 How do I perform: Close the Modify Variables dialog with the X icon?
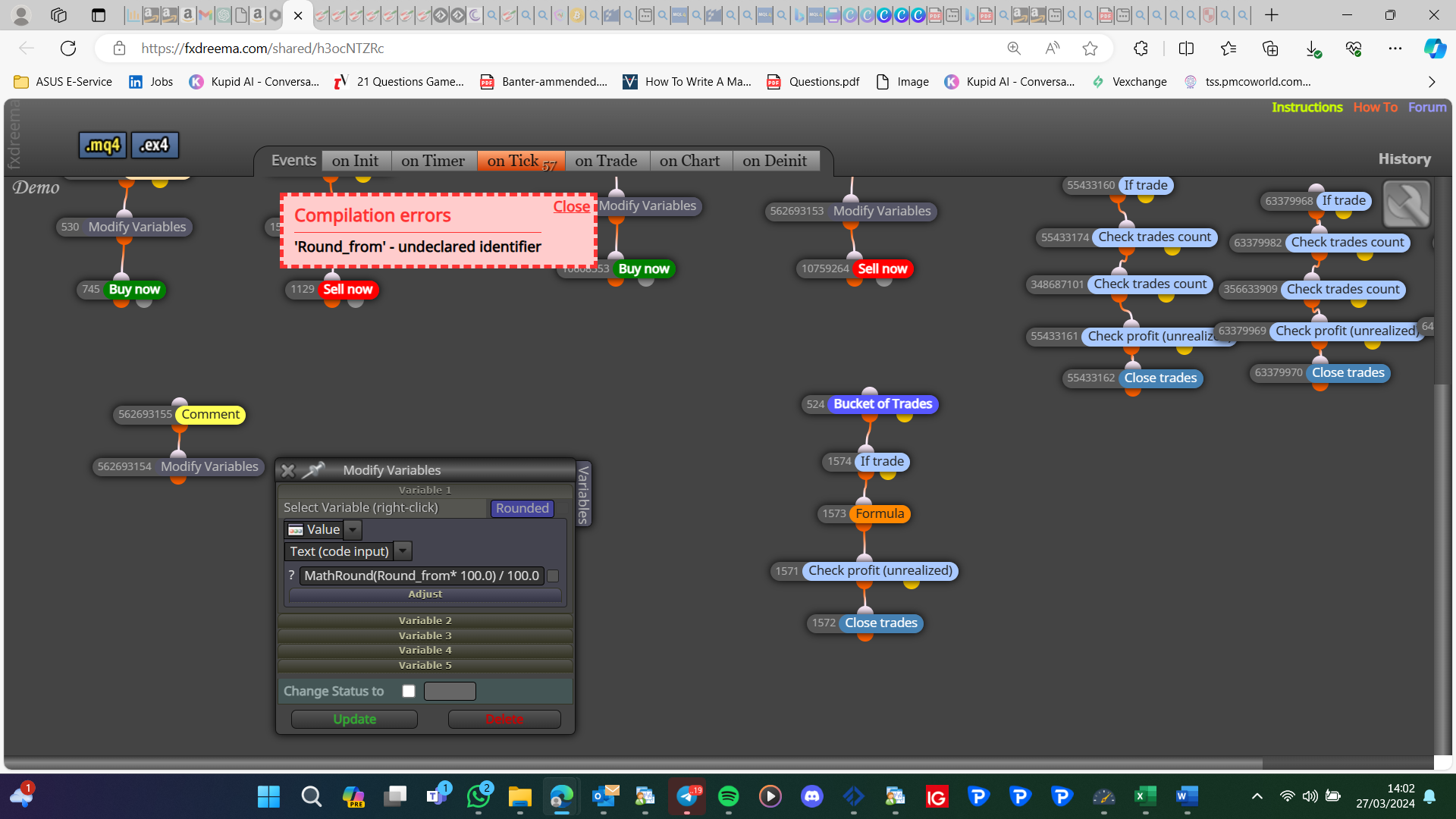pyautogui.click(x=287, y=470)
